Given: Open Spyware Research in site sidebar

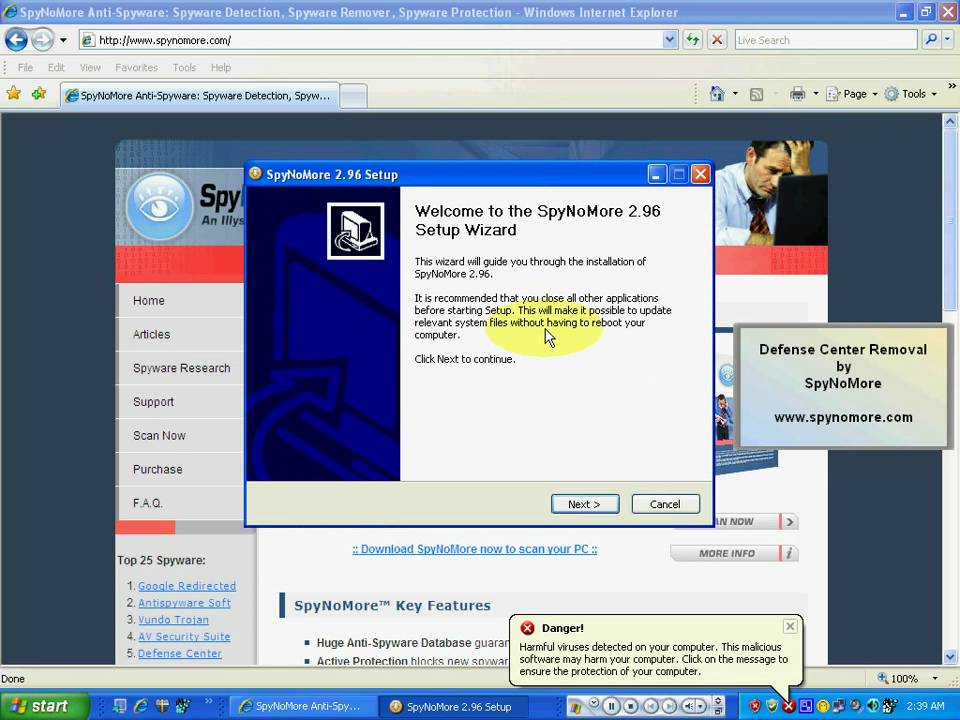Looking at the screenshot, I should (x=182, y=368).
